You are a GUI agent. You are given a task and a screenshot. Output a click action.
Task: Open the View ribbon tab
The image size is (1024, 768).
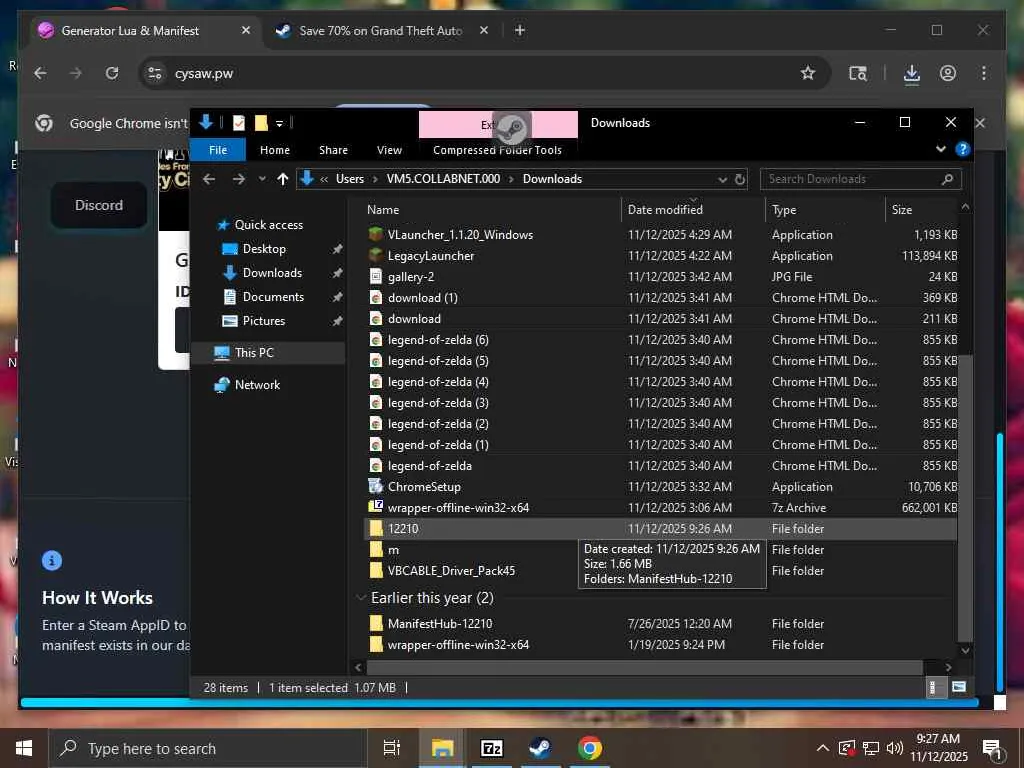[x=389, y=150]
